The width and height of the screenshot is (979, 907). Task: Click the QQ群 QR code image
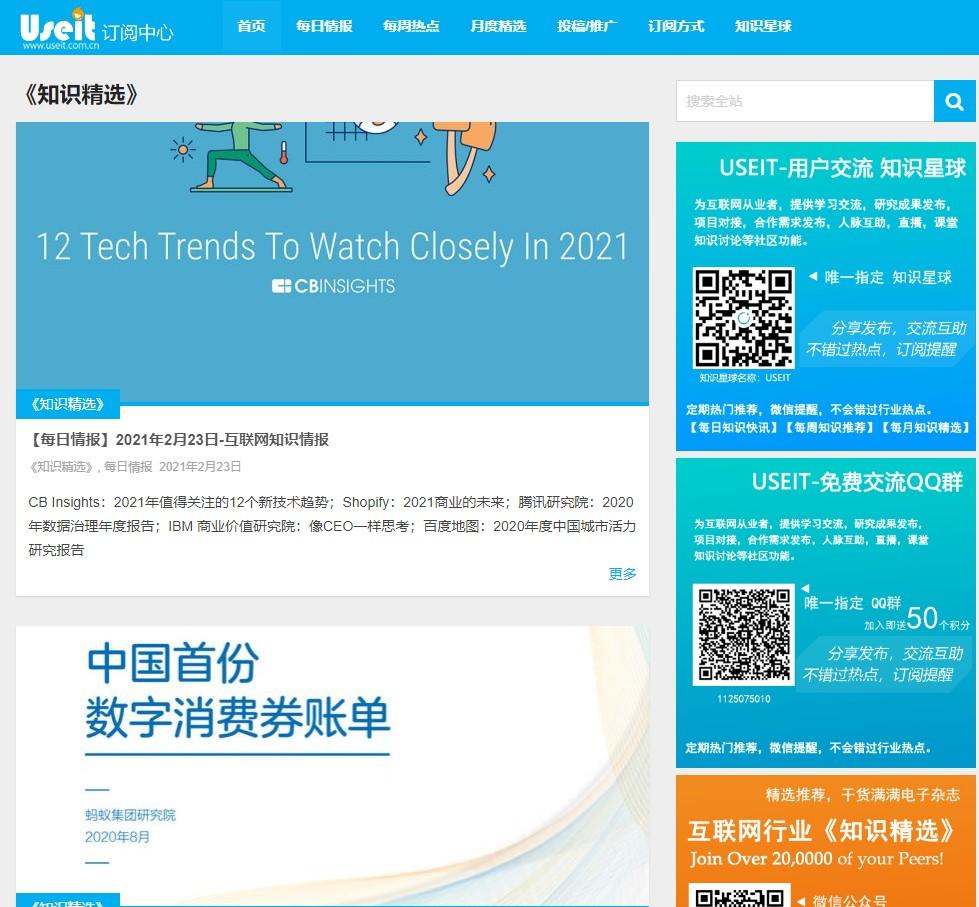click(743, 635)
